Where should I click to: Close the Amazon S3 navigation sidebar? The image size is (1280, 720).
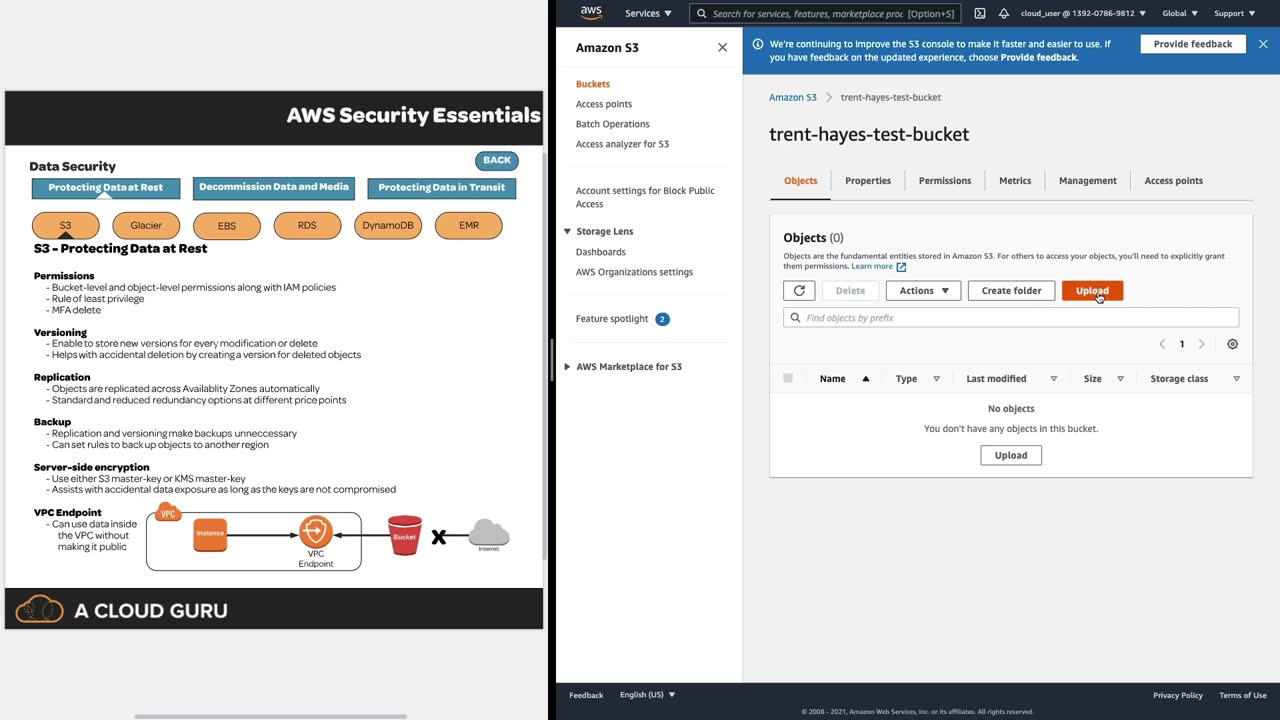(x=722, y=48)
